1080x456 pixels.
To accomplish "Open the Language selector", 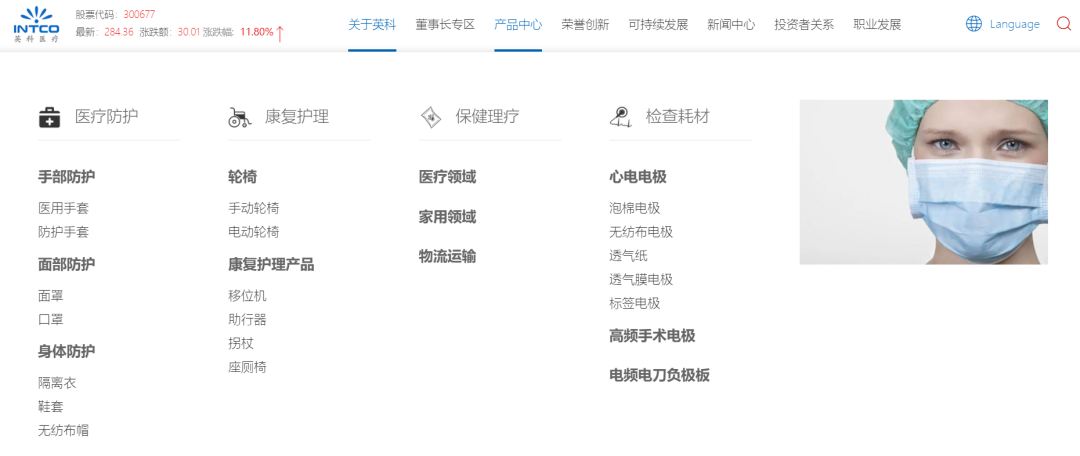I will (1014, 24).
